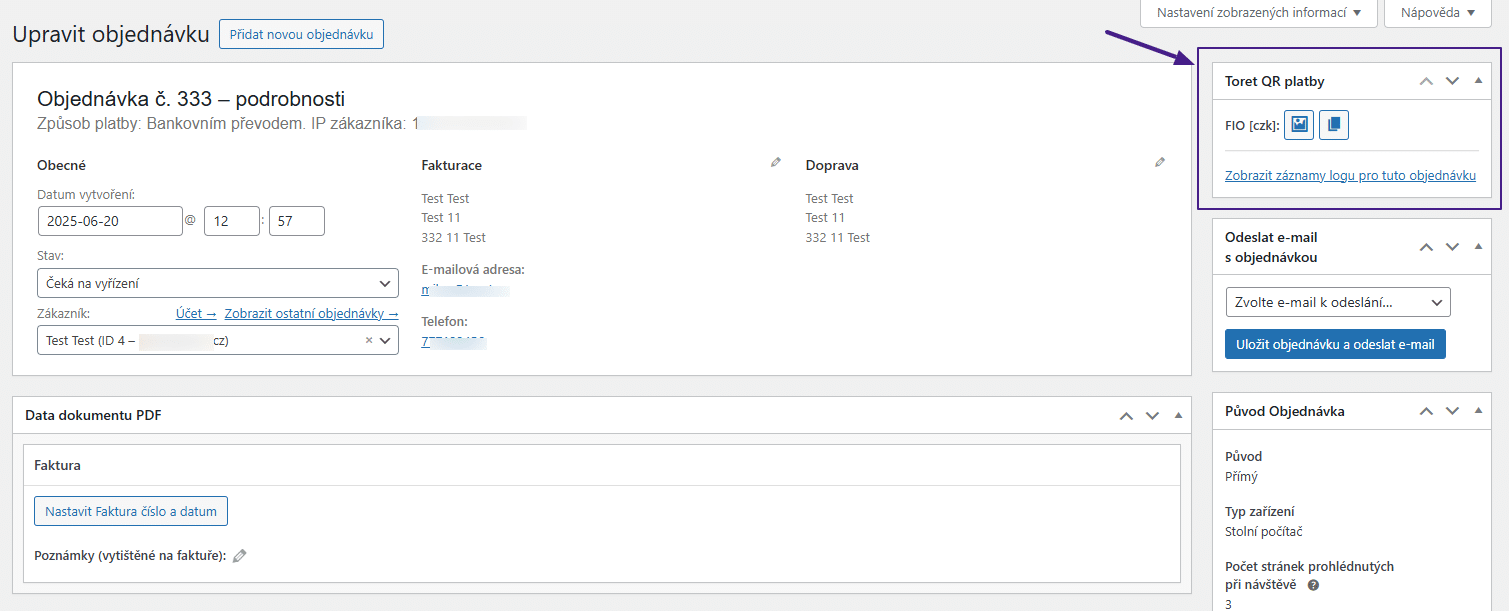
Task: Click the creation date input field
Action: coord(110,221)
